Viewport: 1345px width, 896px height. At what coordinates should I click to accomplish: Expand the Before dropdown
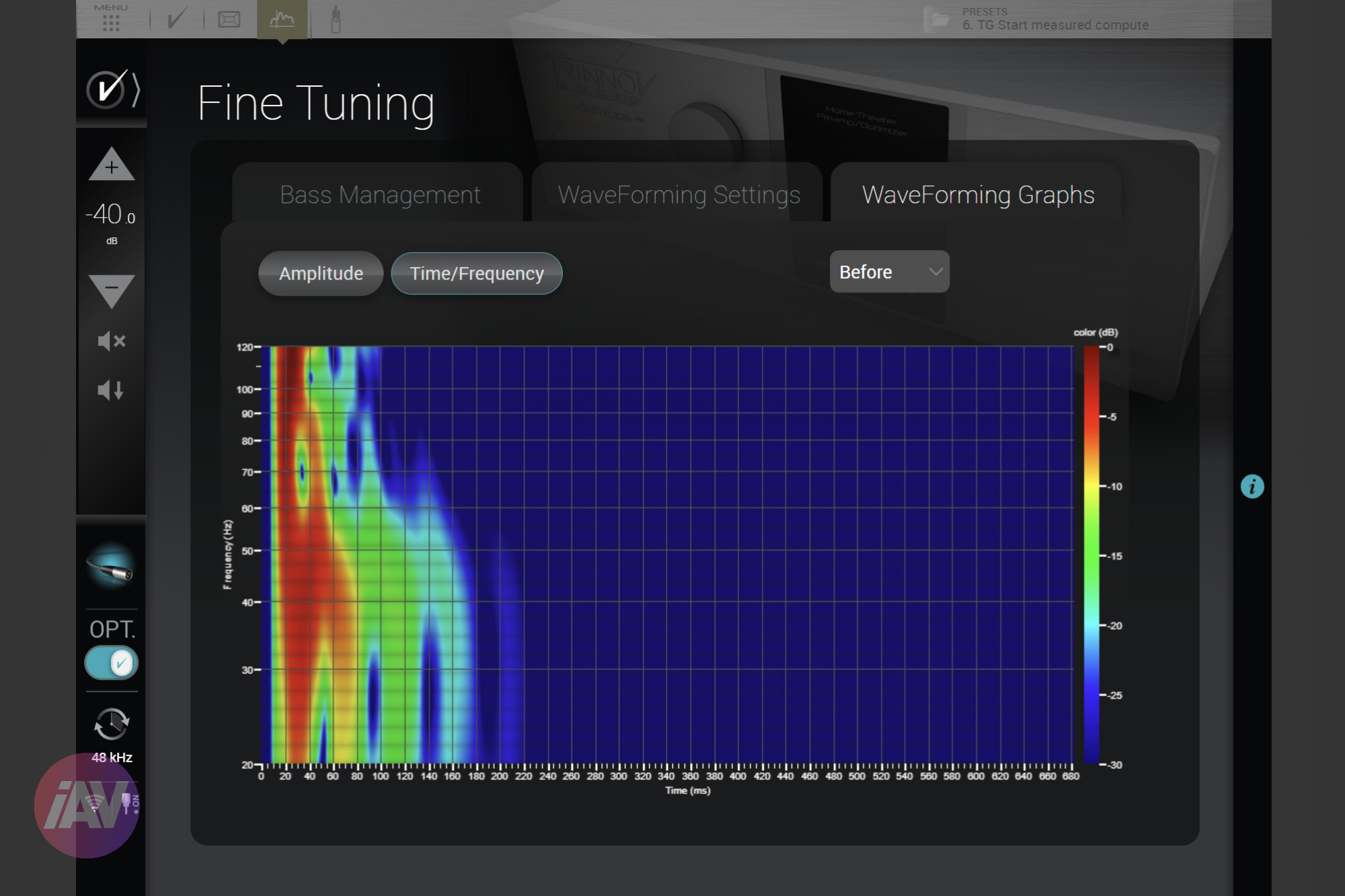(x=890, y=272)
